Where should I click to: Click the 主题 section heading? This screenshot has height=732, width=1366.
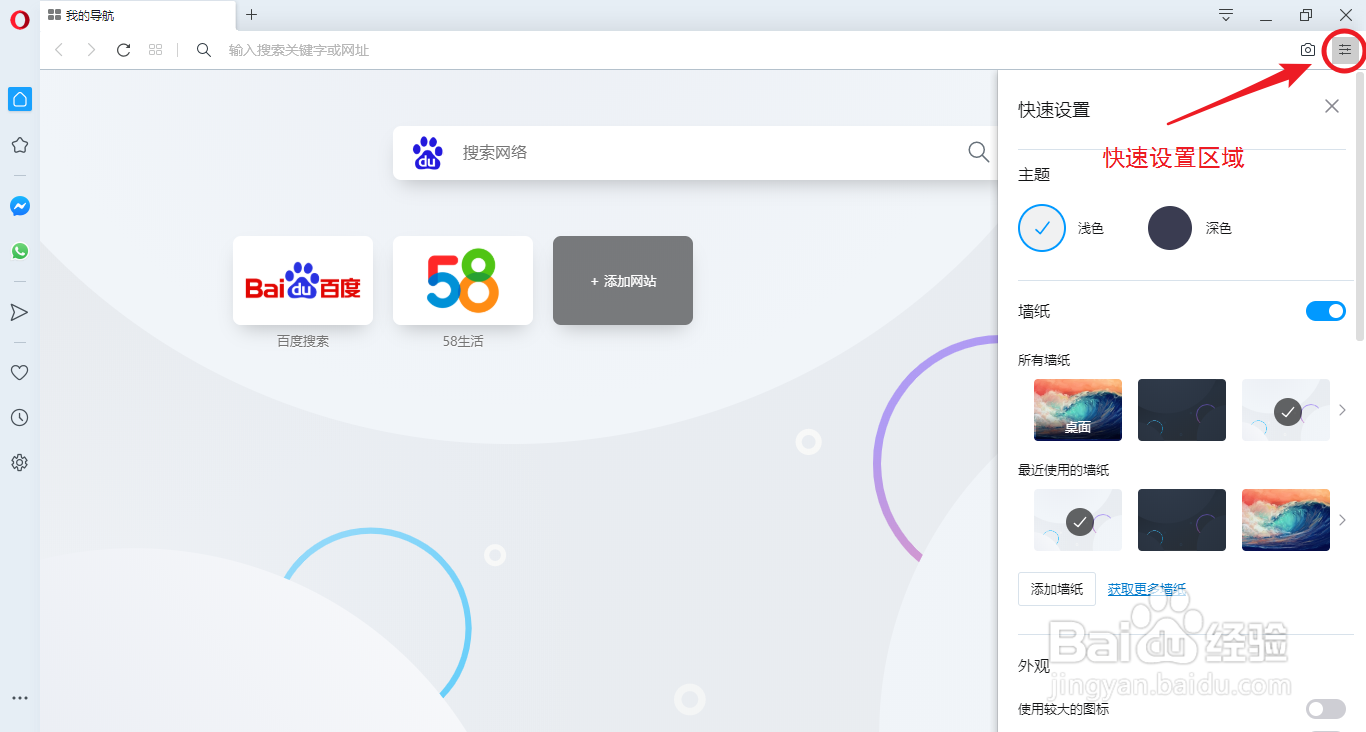point(1034,174)
